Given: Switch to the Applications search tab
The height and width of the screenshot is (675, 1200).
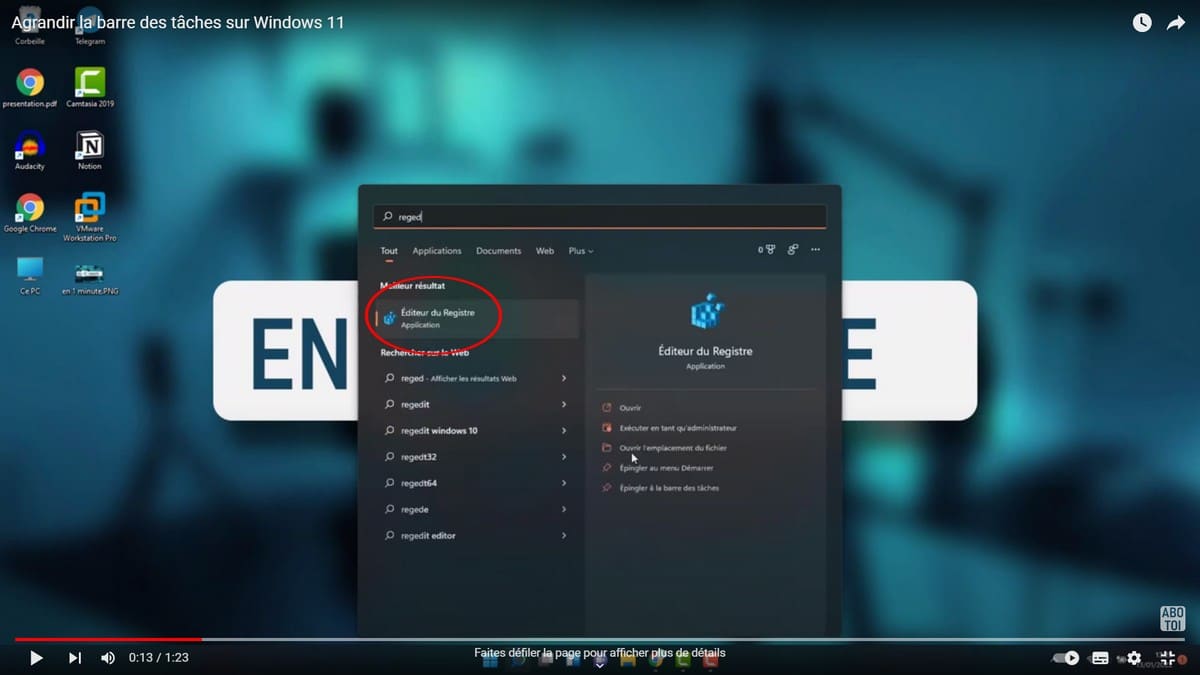Looking at the screenshot, I should pos(437,251).
